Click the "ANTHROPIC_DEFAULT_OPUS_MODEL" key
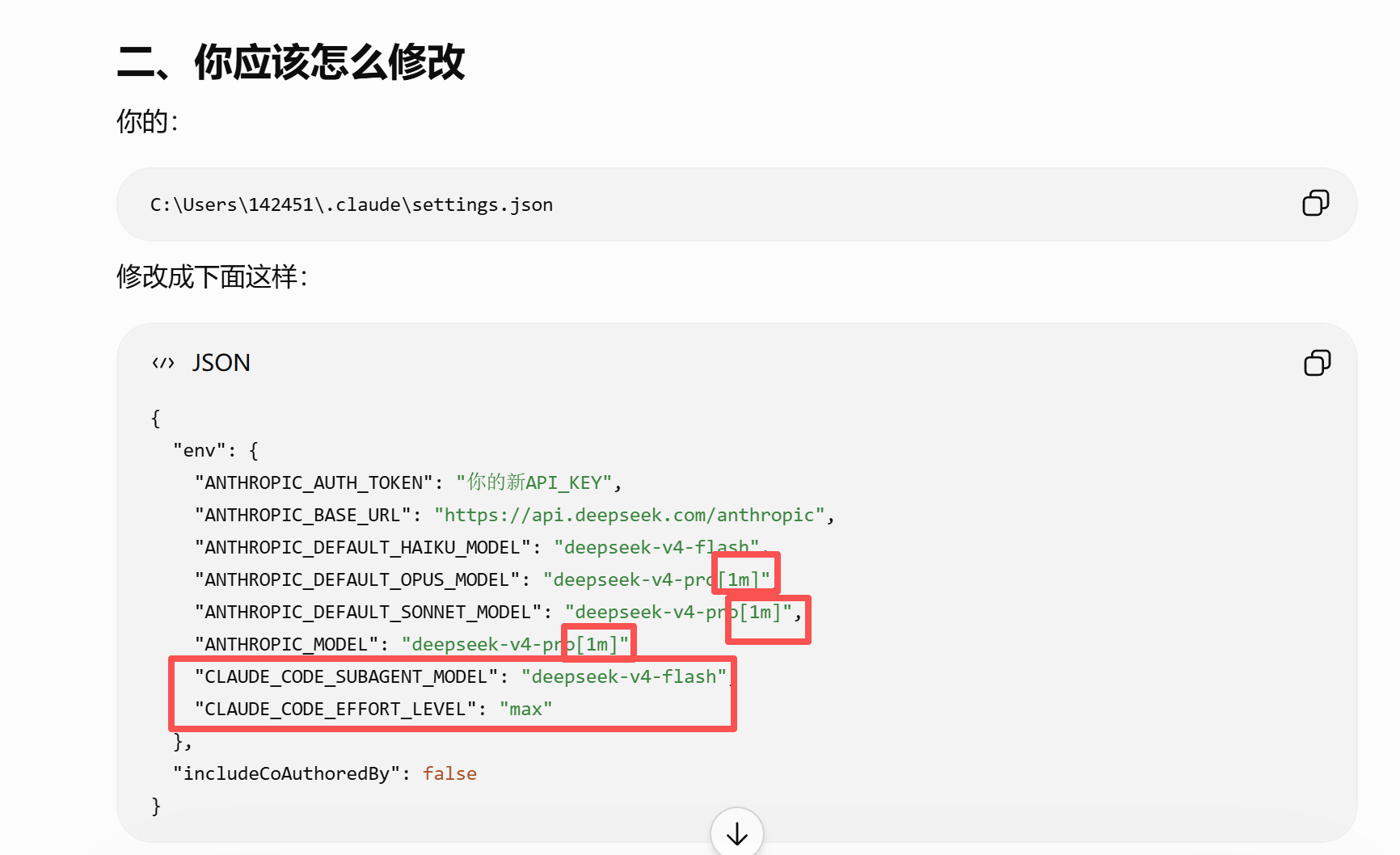1400x855 pixels. point(357,579)
